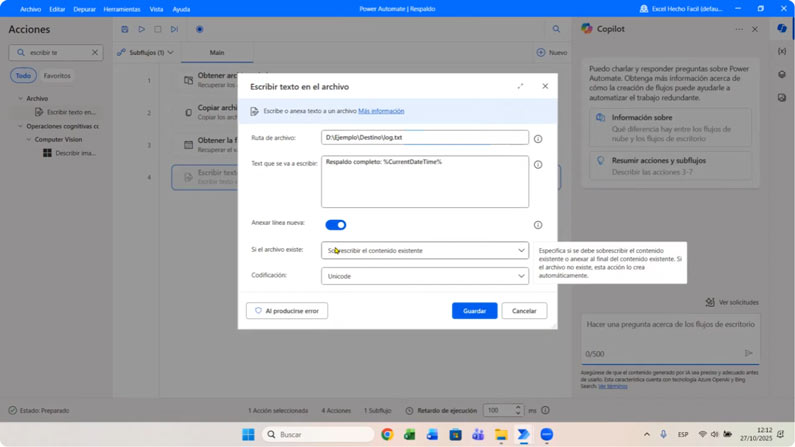The width and height of the screenshot is (795, 447).
Task: Open the Depurar menu
Action: (x=84, y=9)
